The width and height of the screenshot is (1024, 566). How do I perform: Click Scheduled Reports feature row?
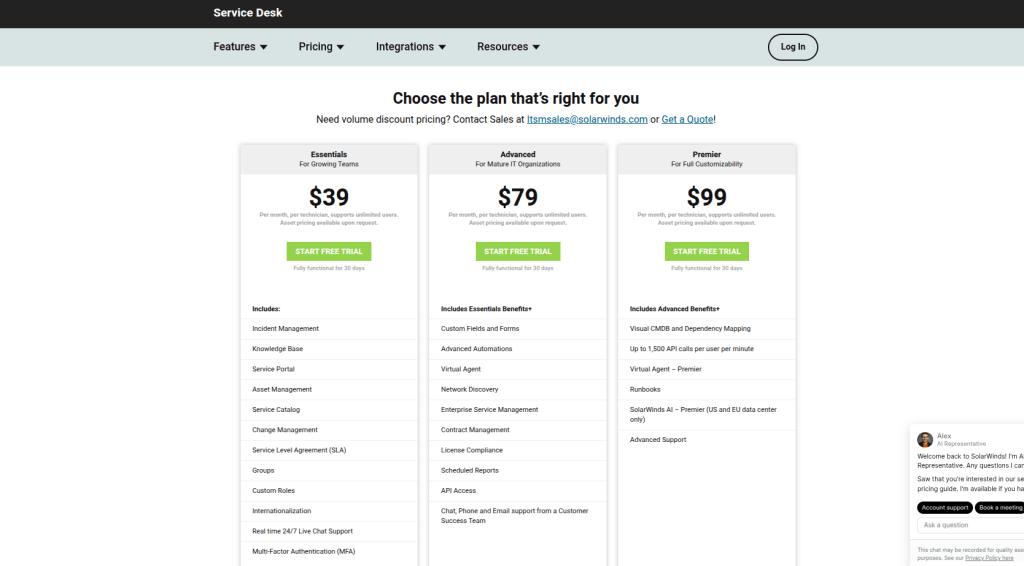(x=517, y=471)
